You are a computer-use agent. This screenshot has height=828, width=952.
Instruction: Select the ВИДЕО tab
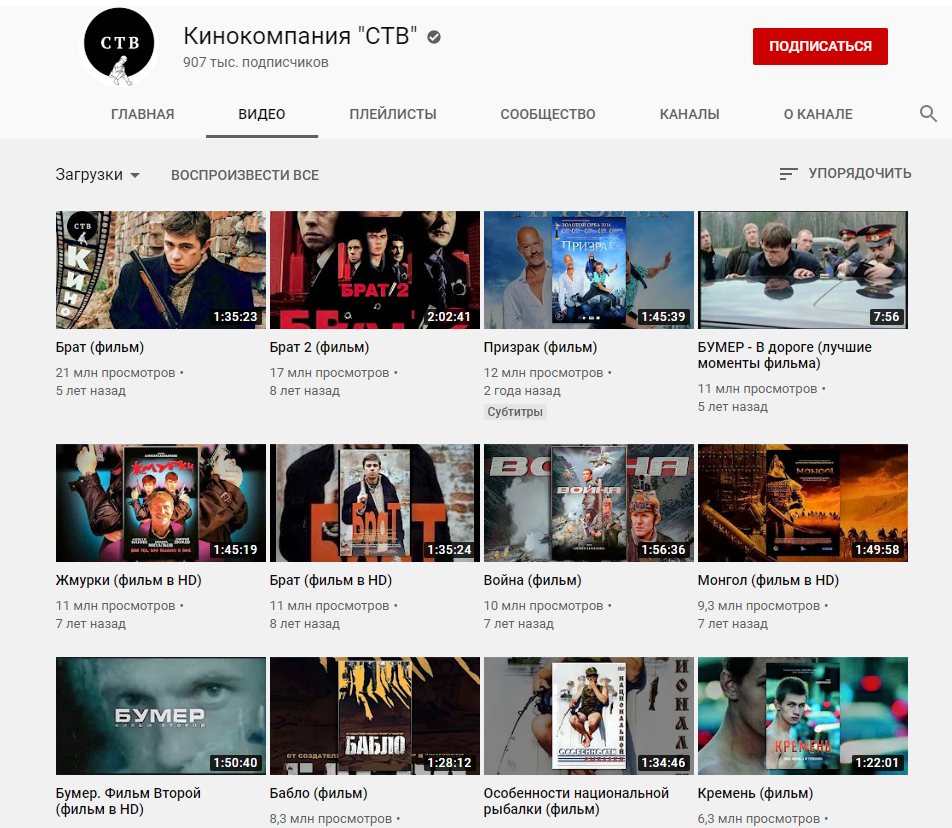(262, 114)
